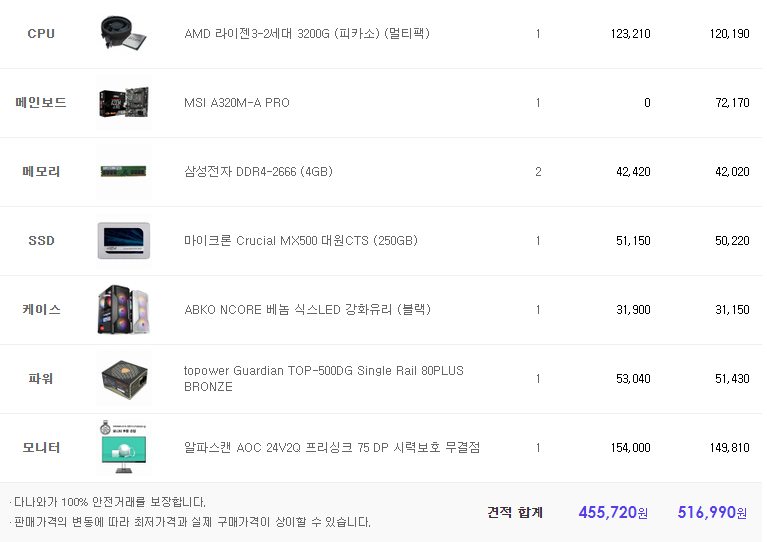Click the Crucial MX500 SSD thumbnail
Image resolution: width=767 pixels, height=542 pixels.
point(124,240)
